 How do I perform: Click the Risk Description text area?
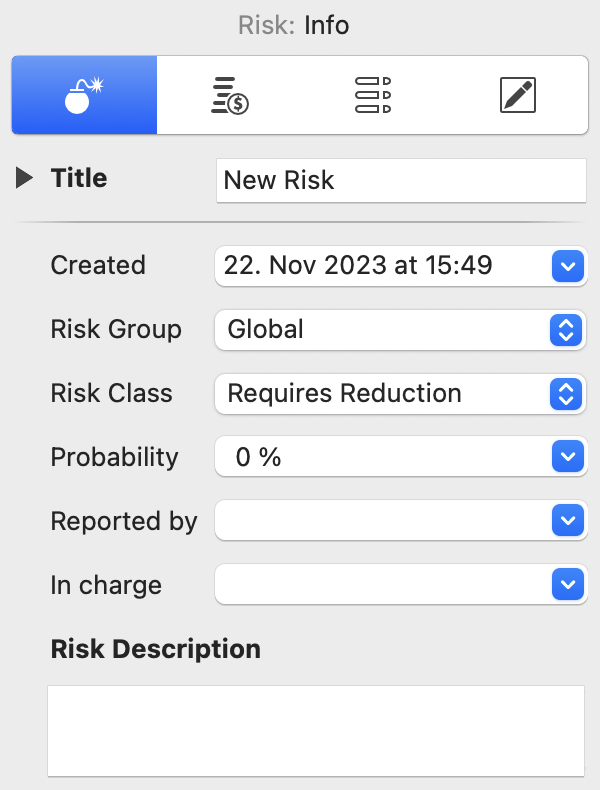tap(315, 730)
